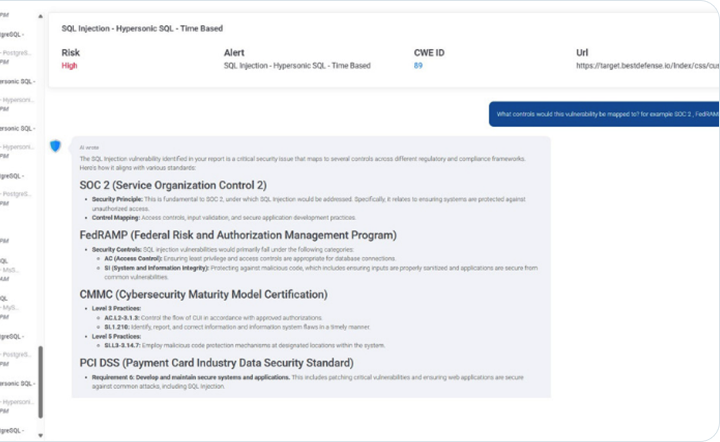Open the target.bestdefense.io URL
The width and height of the screenshot is (720, 442).
647,66
